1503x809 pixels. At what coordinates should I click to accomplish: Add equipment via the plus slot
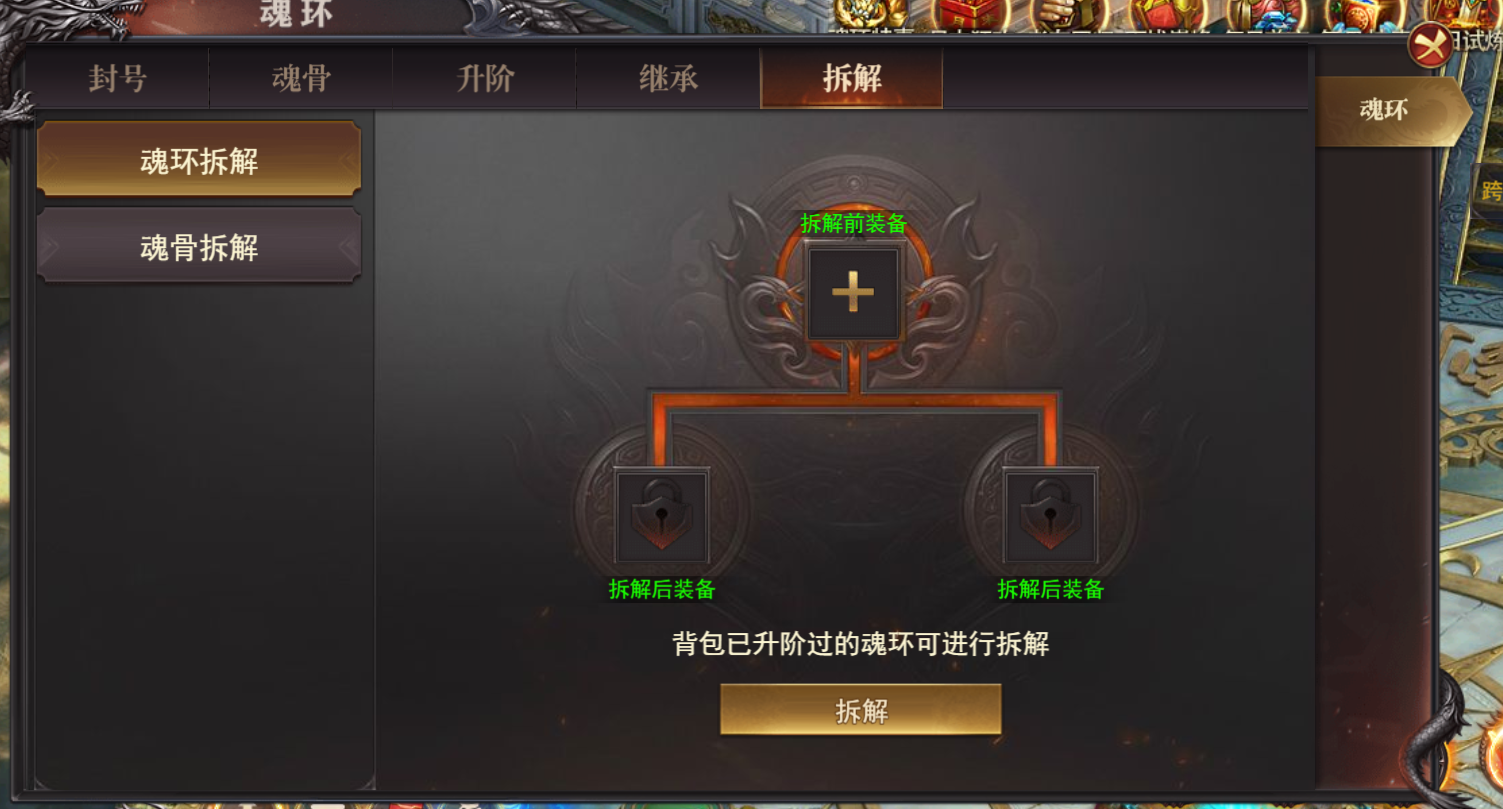click(x=853, y=292)
